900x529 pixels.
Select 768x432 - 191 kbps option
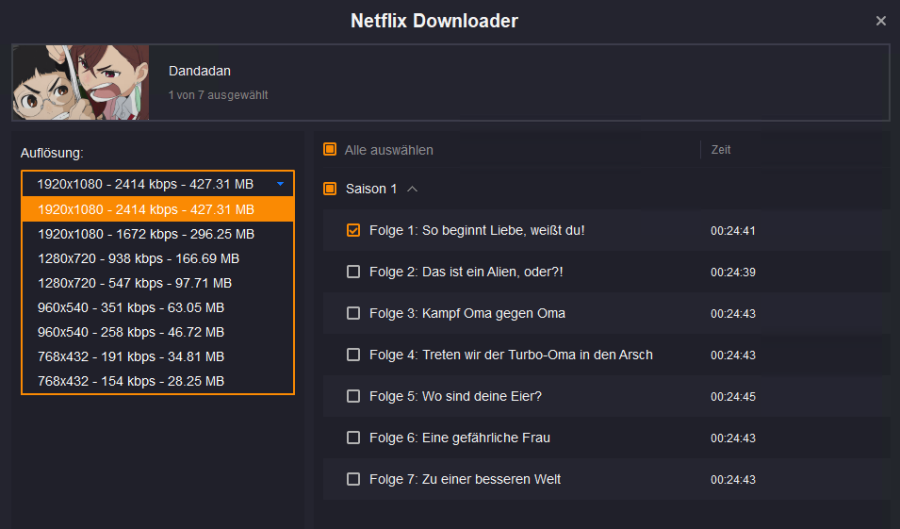(x=130, y=356)
